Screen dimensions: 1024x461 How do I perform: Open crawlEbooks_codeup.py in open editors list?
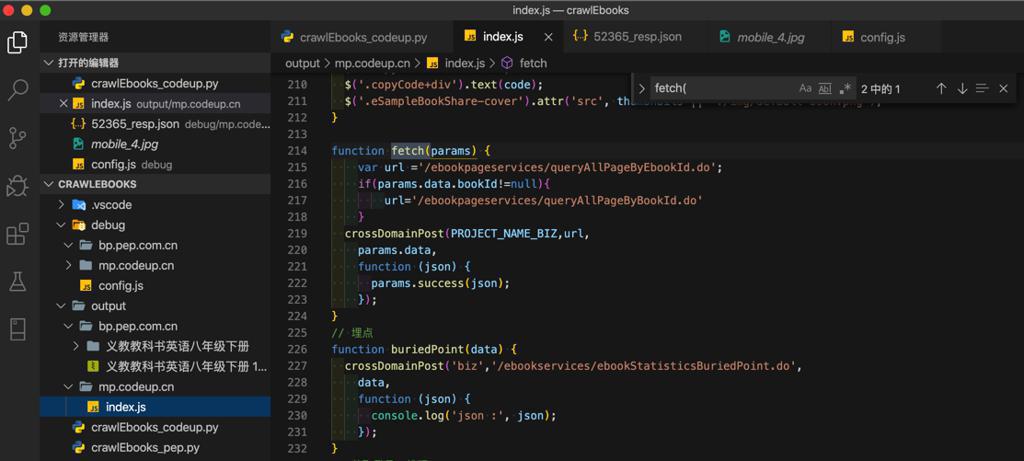(x=155, y=84)
